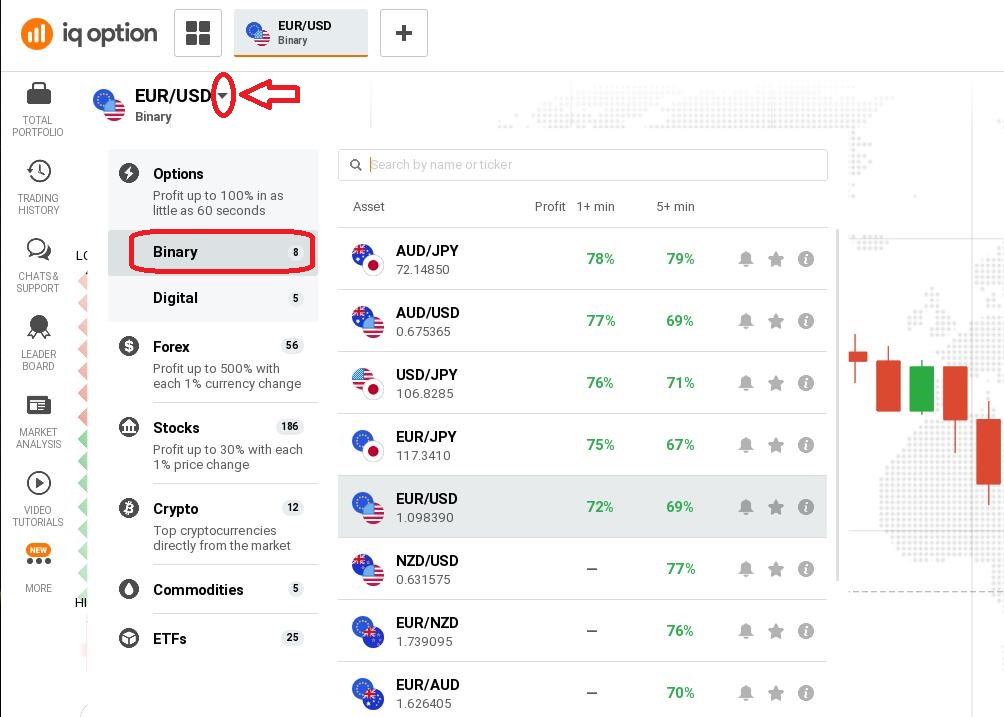
Task: Open Video Tutorials play icon
Action: pyautogui.click(x=38, y=483)
